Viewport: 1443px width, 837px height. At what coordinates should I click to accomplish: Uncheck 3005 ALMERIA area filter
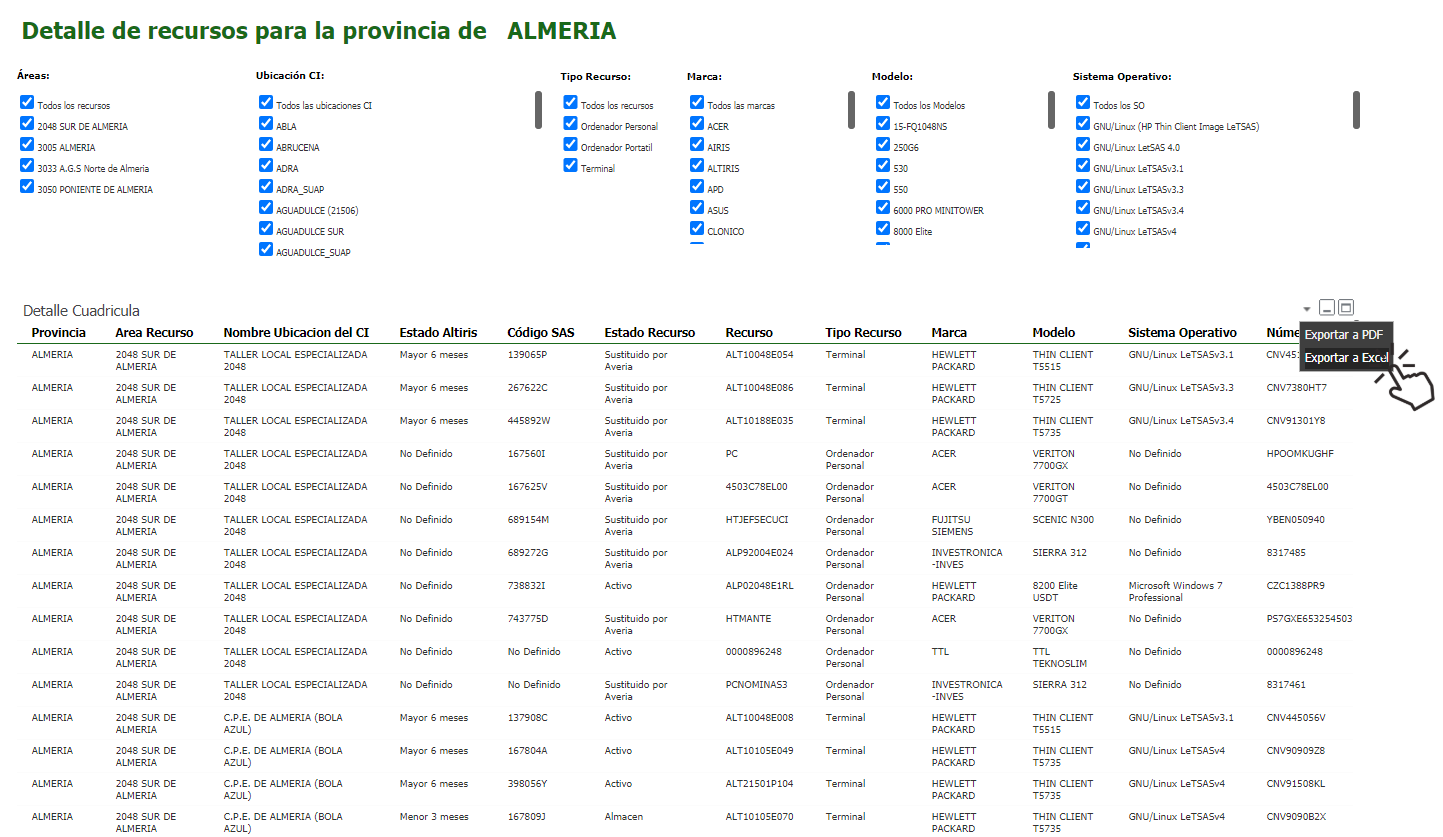pyautogui.click(x=27, y=144)
